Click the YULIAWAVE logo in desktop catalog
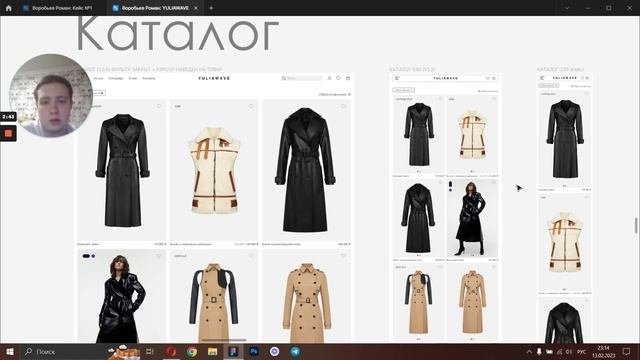The height and width of the screenshot is (360, 640). [214, 78]
